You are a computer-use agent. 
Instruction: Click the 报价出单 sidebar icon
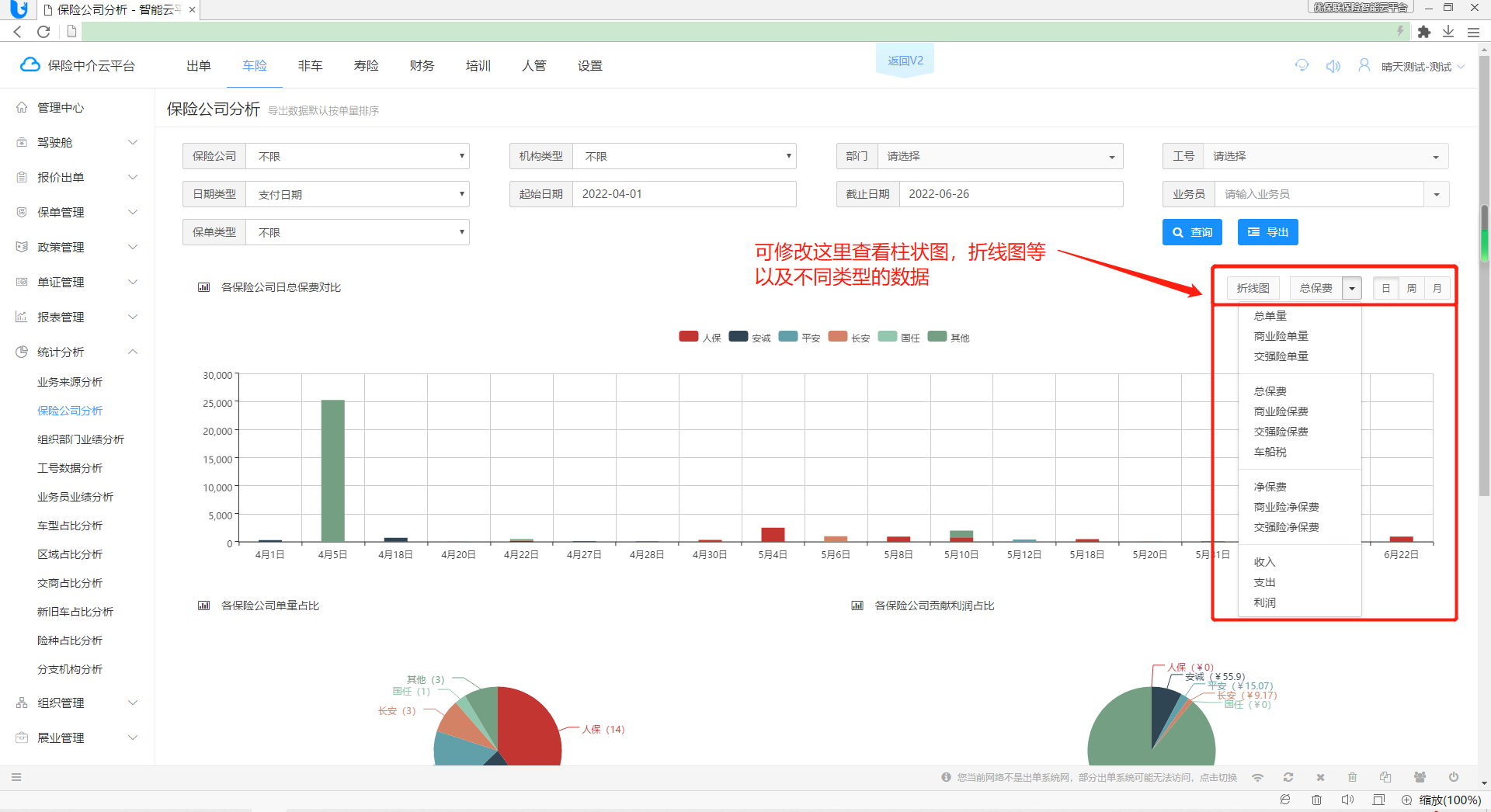pos(22,177)
